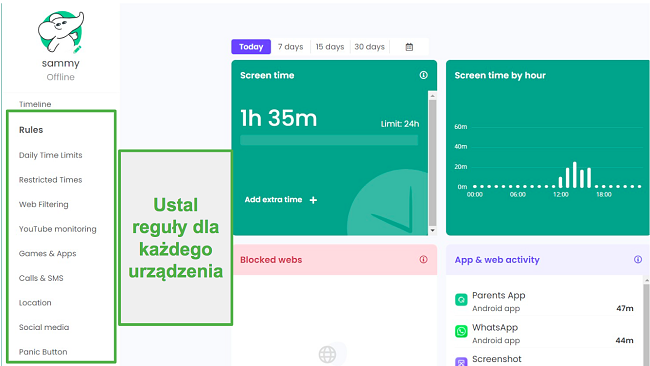This screenshot has width=650, height=366.
Task: Click Screen time card scrollbar down arrow
Action: [x=432, y=230]
